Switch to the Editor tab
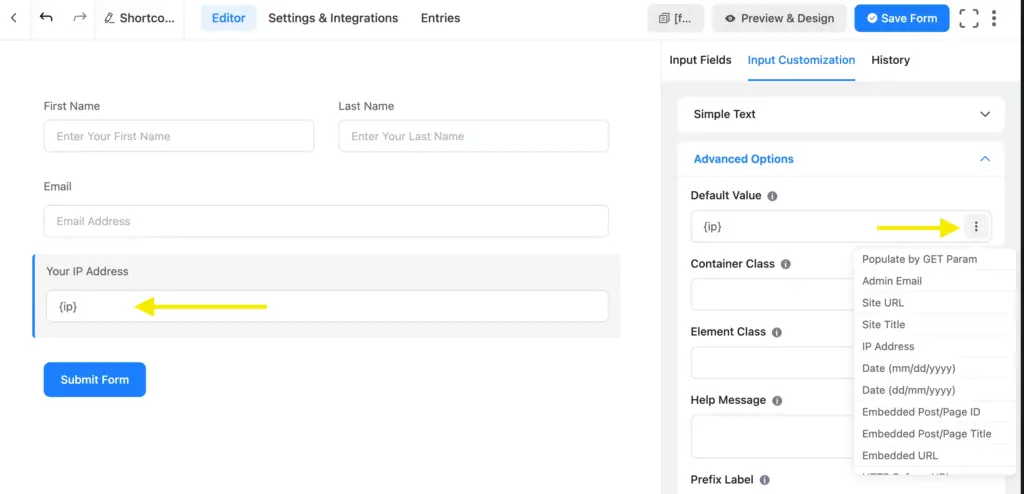Image resolution: width=1024 pixels, height=494 pixels. tap(229, 18)
